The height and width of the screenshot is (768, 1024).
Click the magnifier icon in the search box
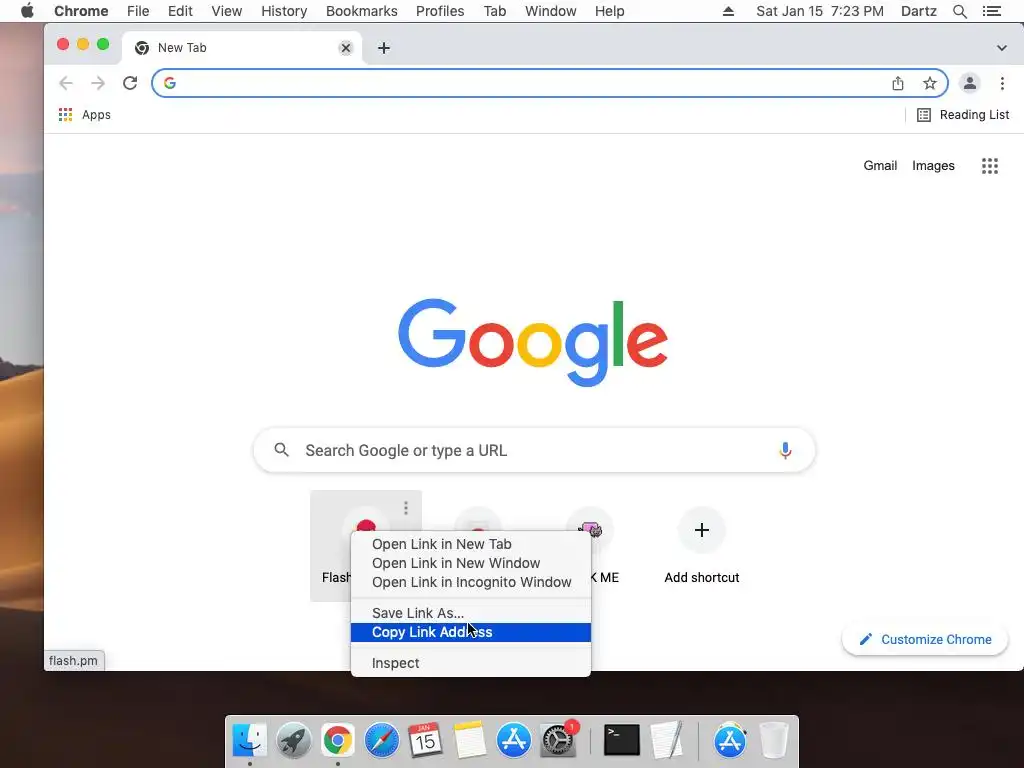coord(281,450)
